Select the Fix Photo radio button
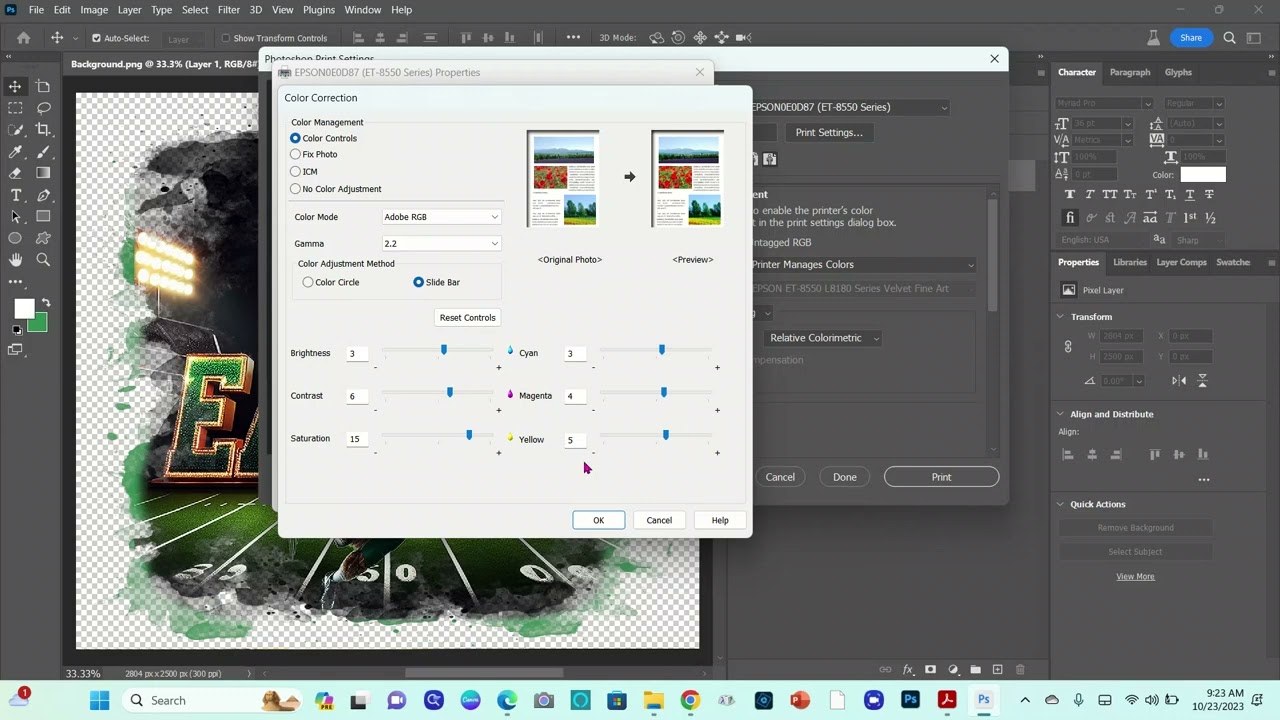Viewport: 1280px width, 720px height. pyautogui.click(x=295, y=154)
